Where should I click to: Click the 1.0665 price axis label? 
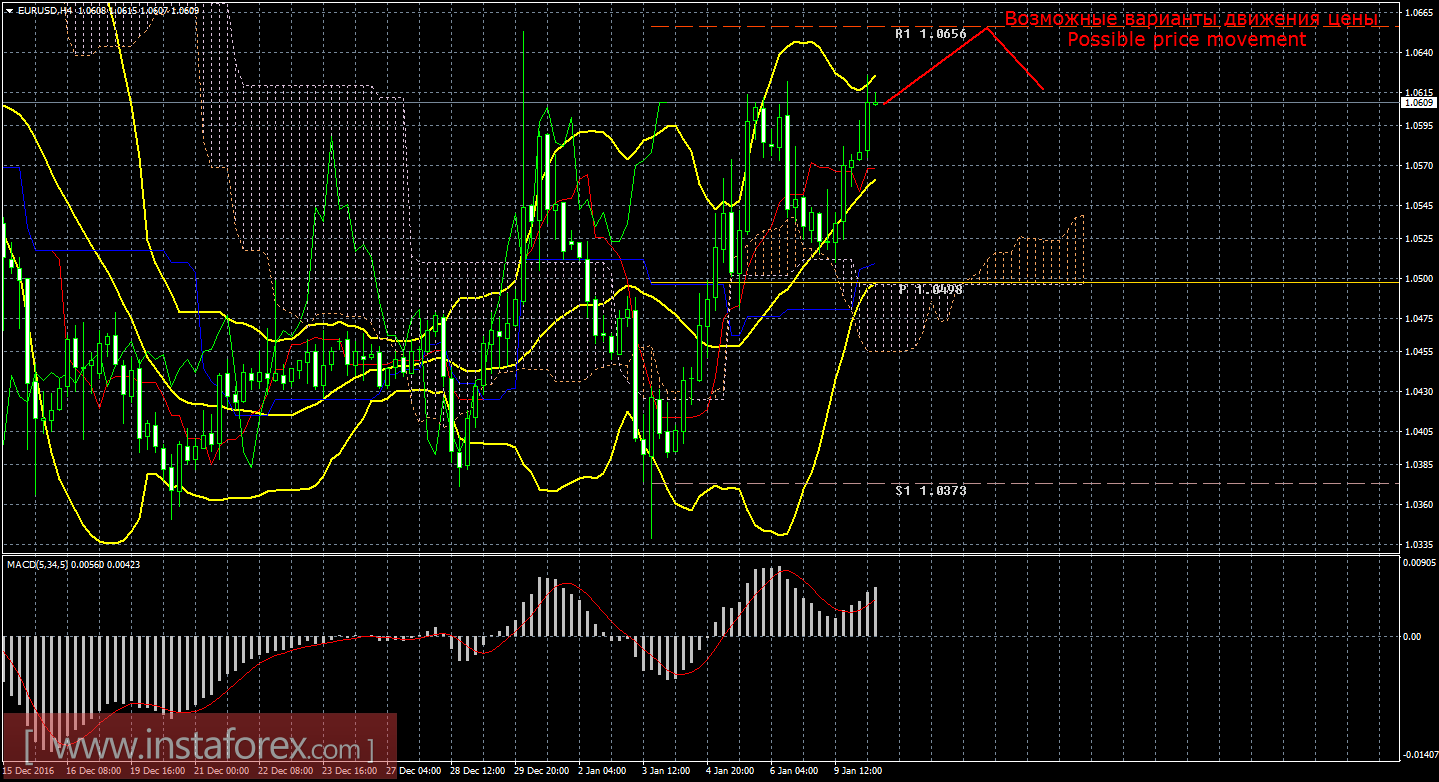[1417, 13]
